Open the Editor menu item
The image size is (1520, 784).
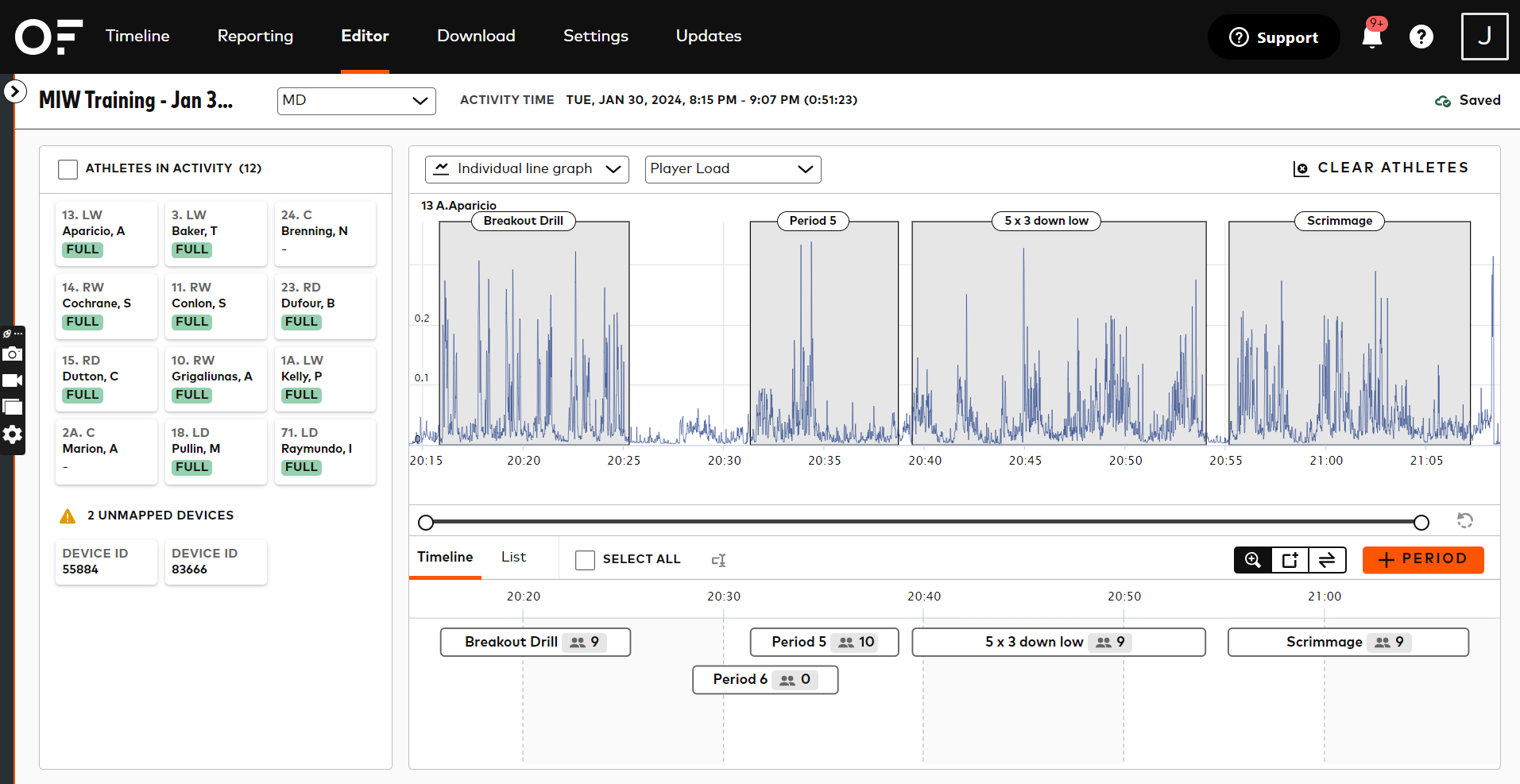[x=365, y=36]
